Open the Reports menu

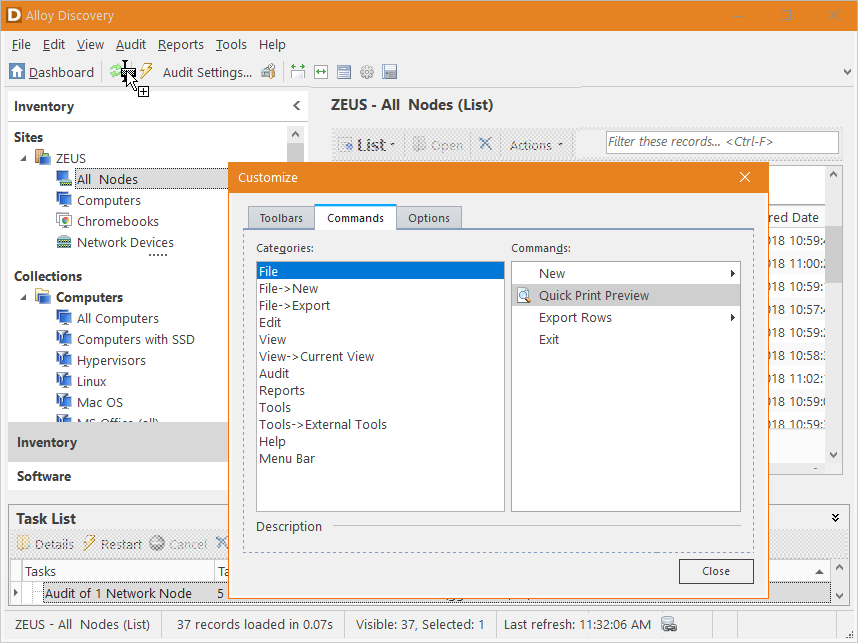(181, 44)
